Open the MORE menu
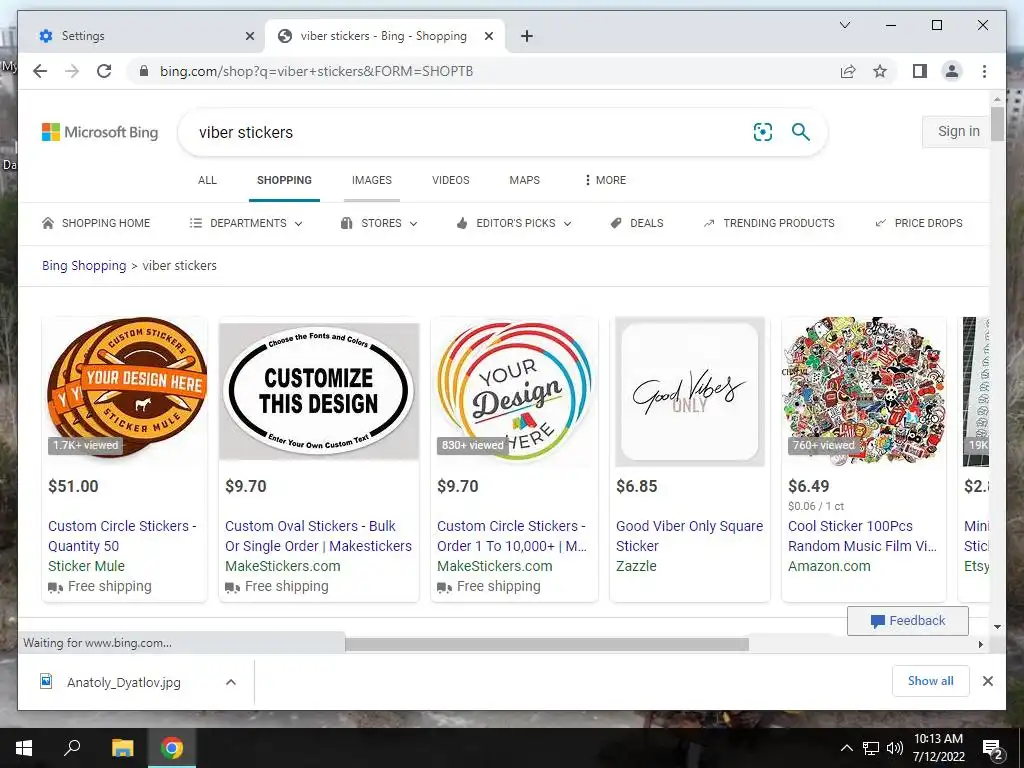The image size is (1024, 768). [x=605, y=180]
